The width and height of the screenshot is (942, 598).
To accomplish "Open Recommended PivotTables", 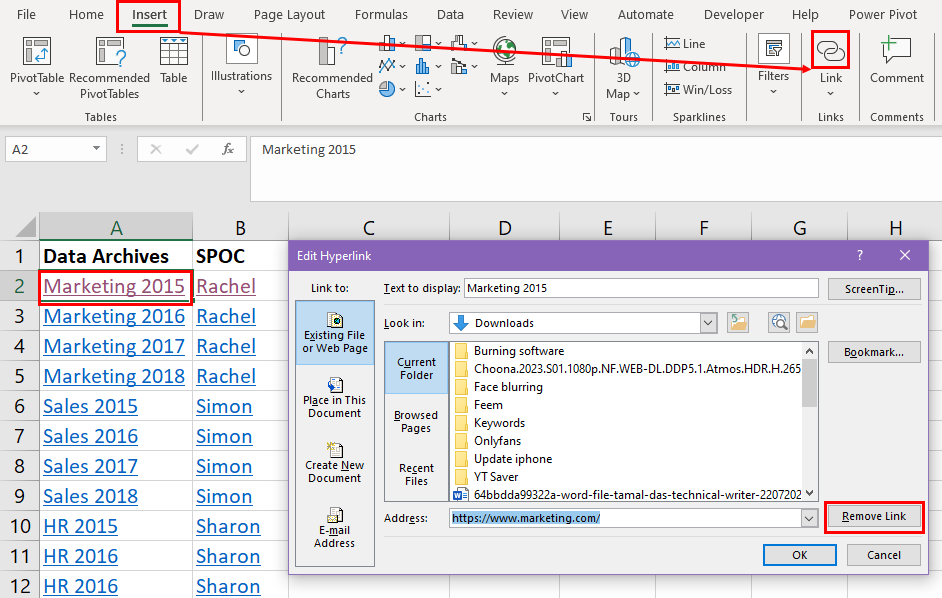I will point(109,67).
